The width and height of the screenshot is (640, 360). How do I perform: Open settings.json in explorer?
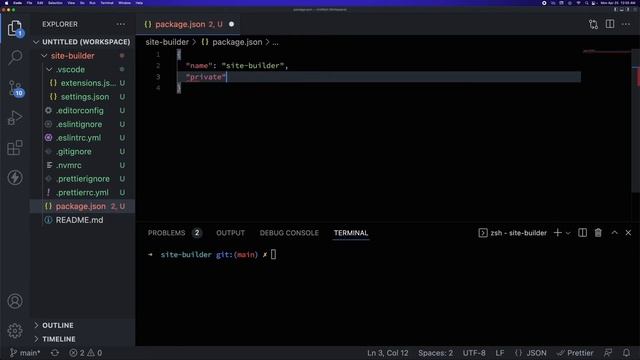tap(82, 97)
